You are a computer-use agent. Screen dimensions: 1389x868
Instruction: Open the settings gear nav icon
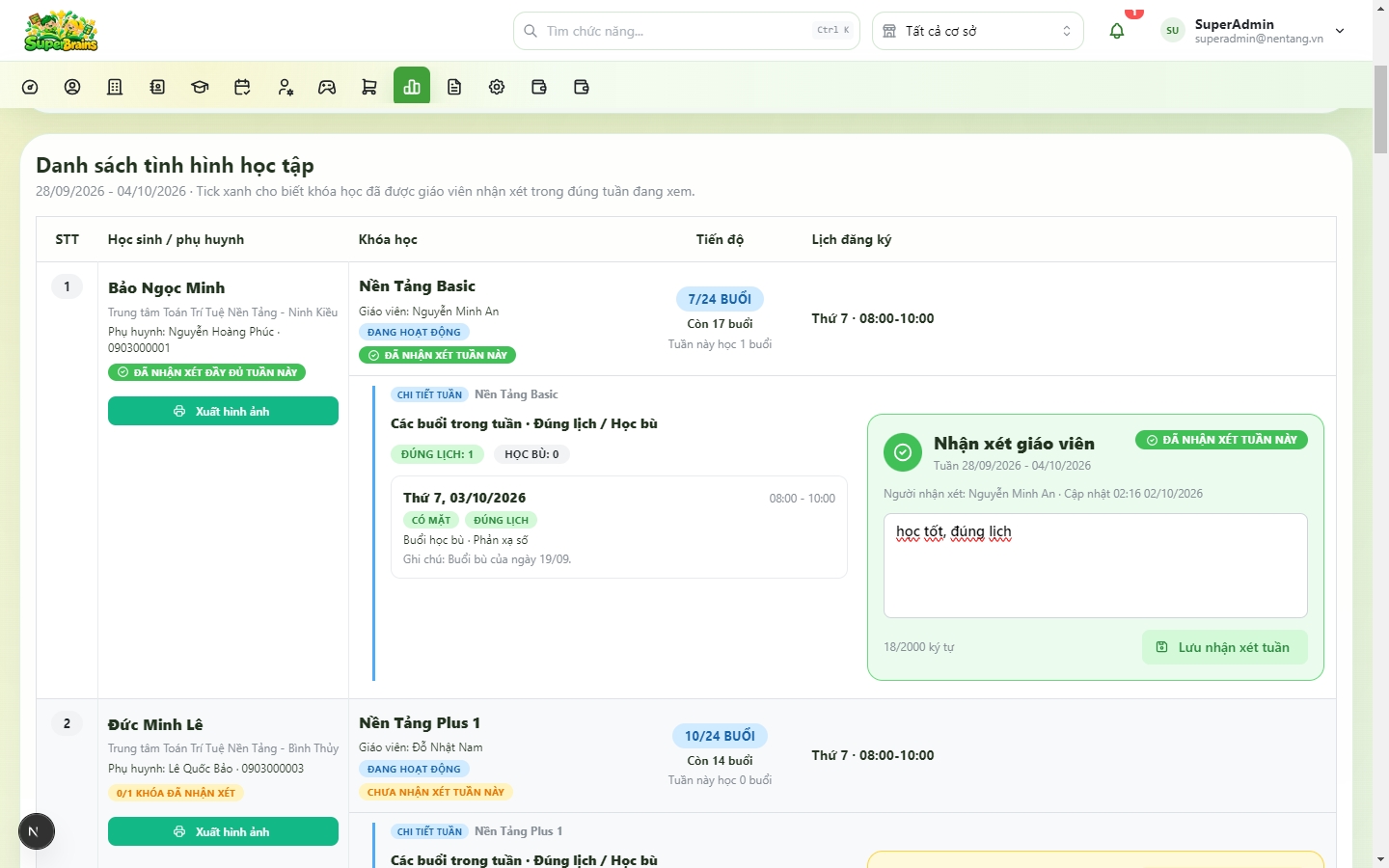[x=497, y=87]
